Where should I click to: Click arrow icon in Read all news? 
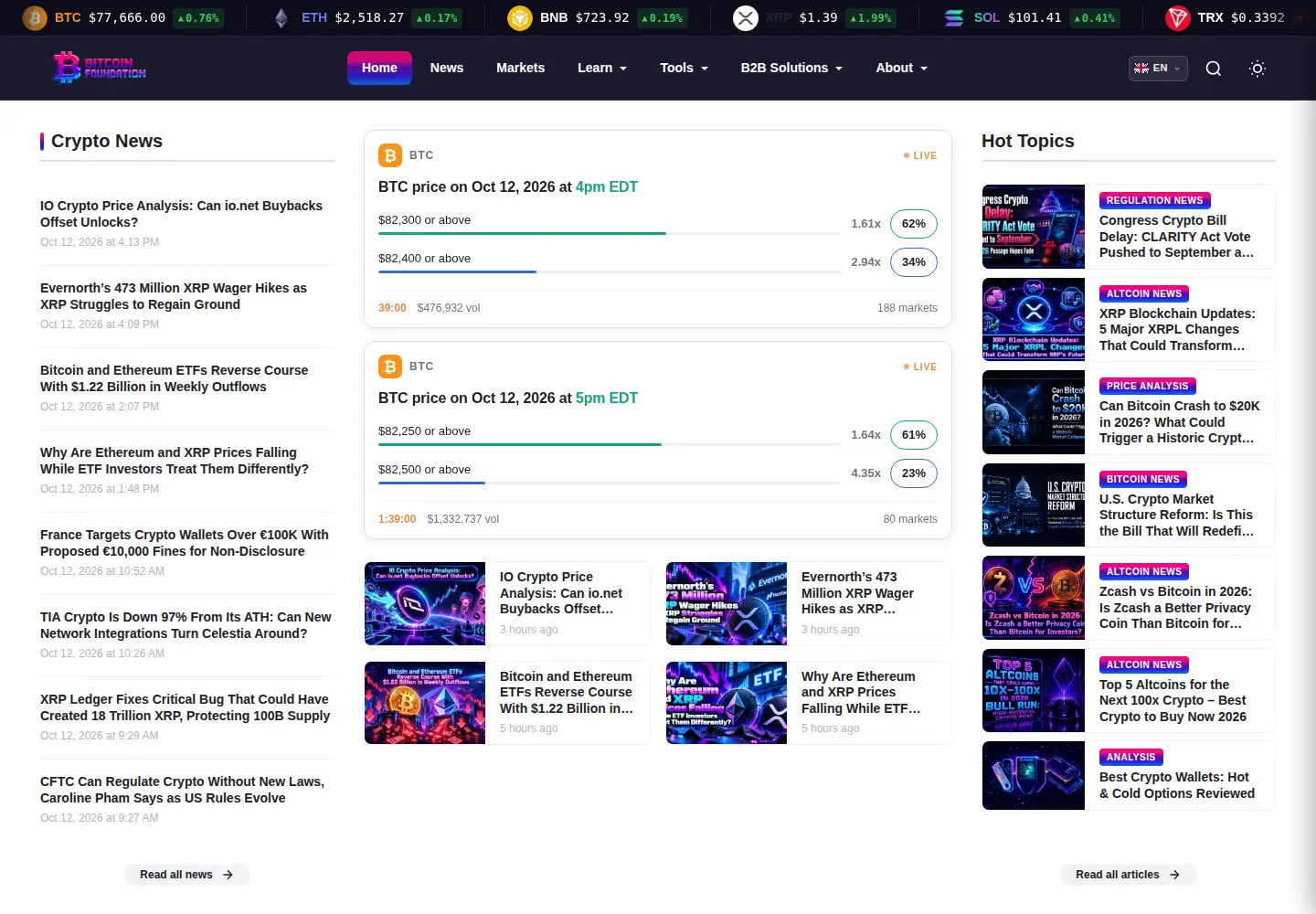pos(228,875)
